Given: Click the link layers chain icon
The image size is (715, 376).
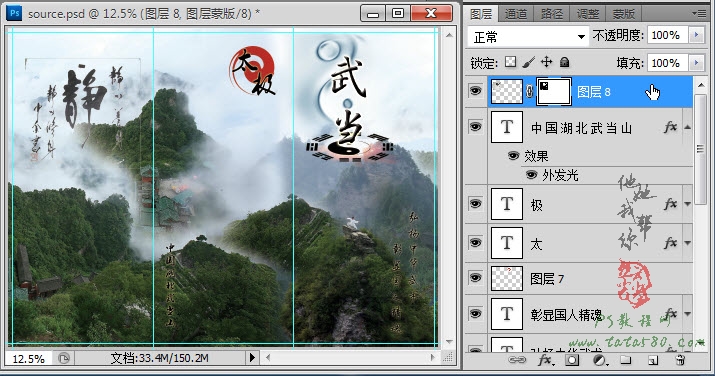Looking at the screenshot, I should (x=517, y=360).
